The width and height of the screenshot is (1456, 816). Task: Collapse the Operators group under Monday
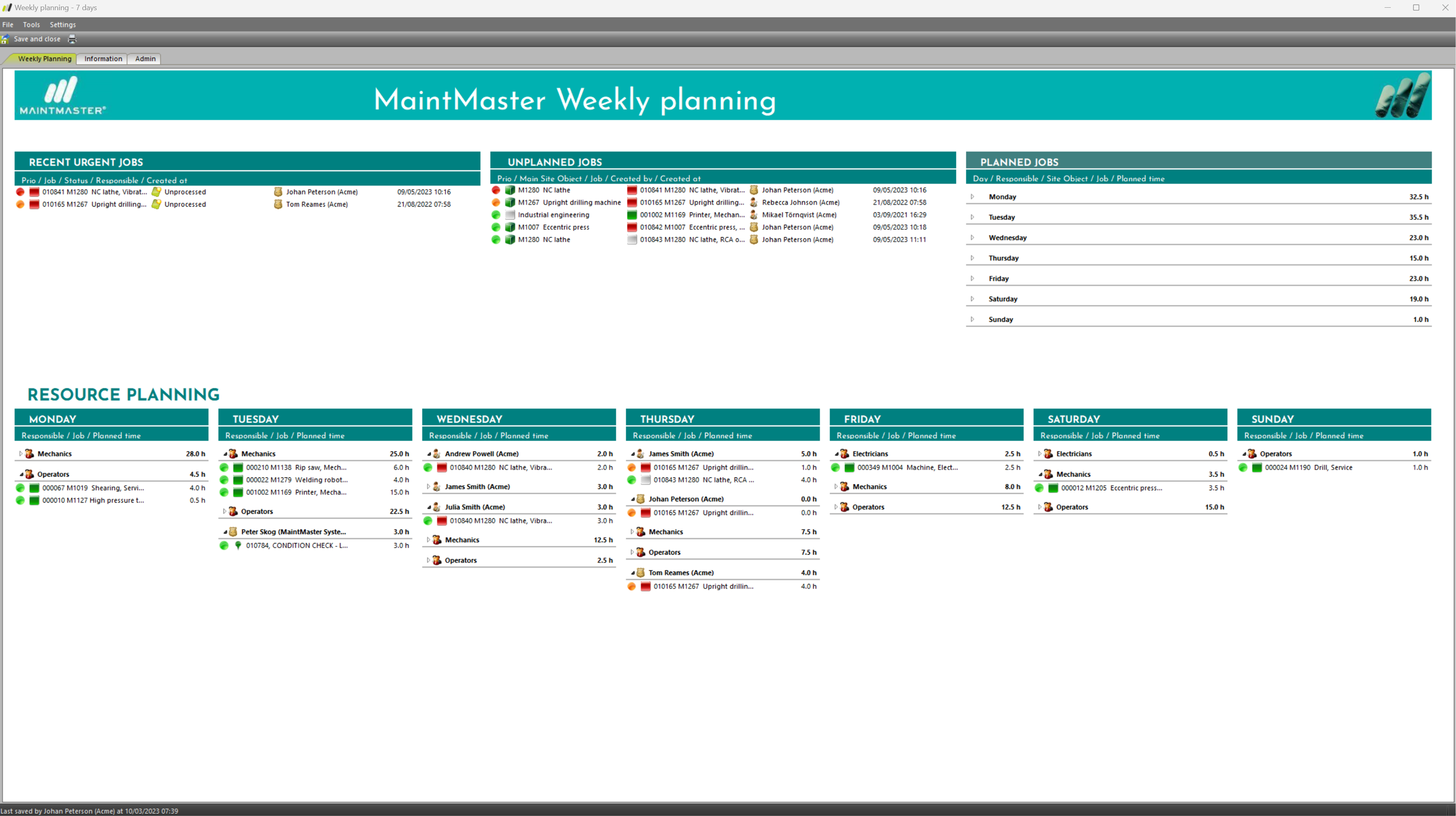pos(21,474)
